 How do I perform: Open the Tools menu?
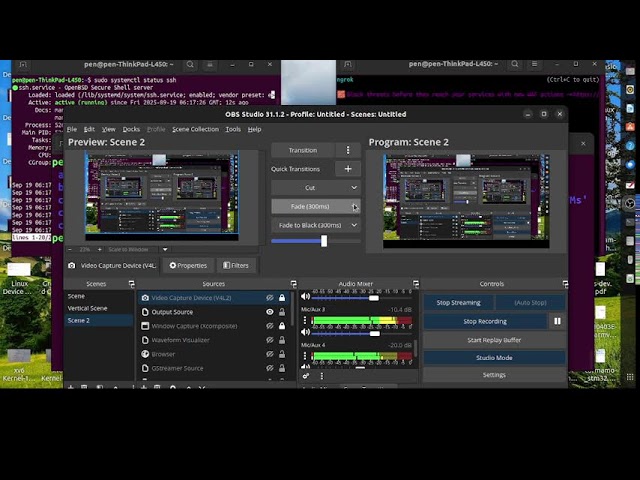[x=233, y=129]
